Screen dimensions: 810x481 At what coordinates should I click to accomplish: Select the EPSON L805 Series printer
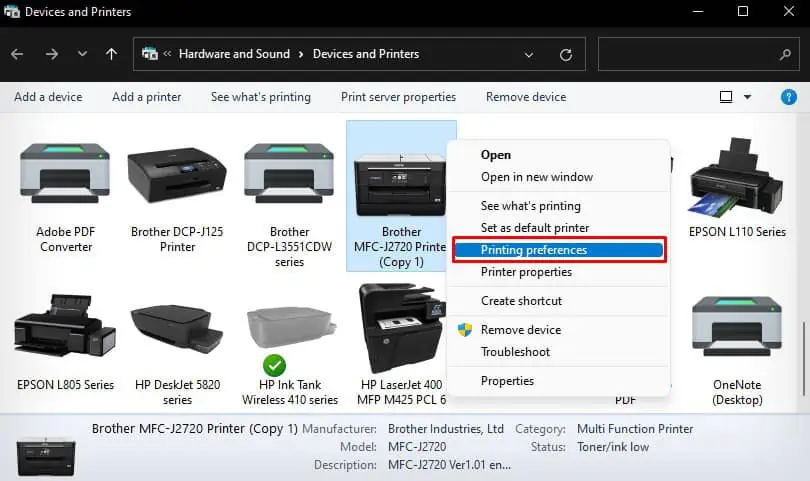click(65, 325)
